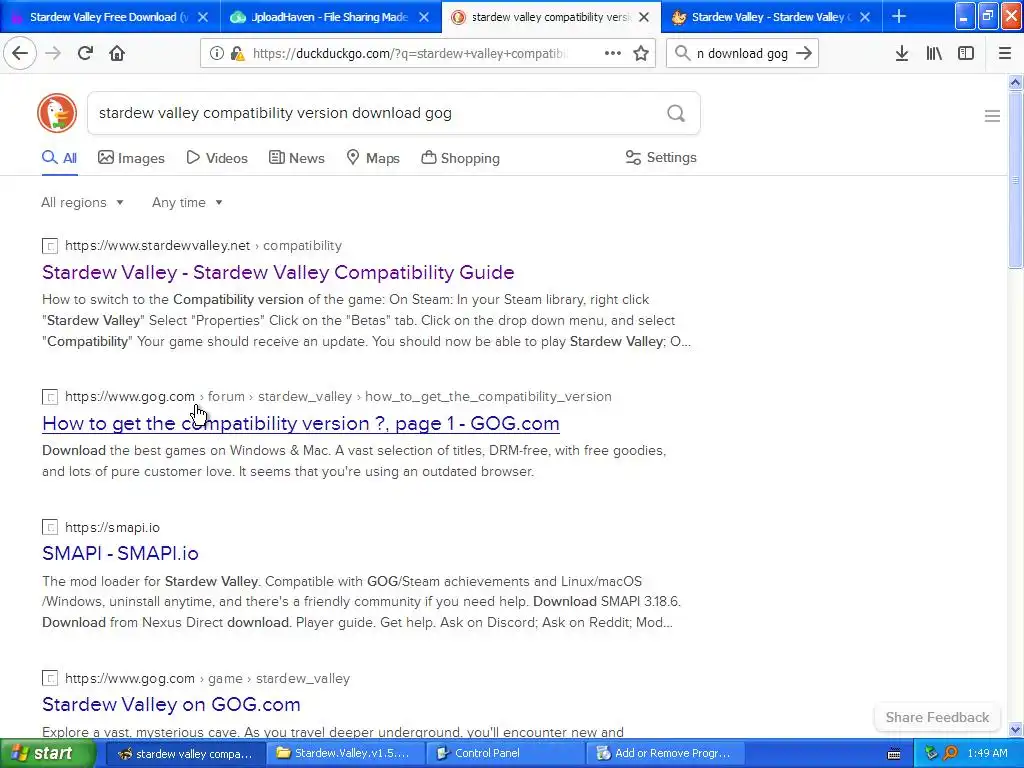Open the Firefox Library icon
This screenshot has height=768, width=1024.
[934, 54]
